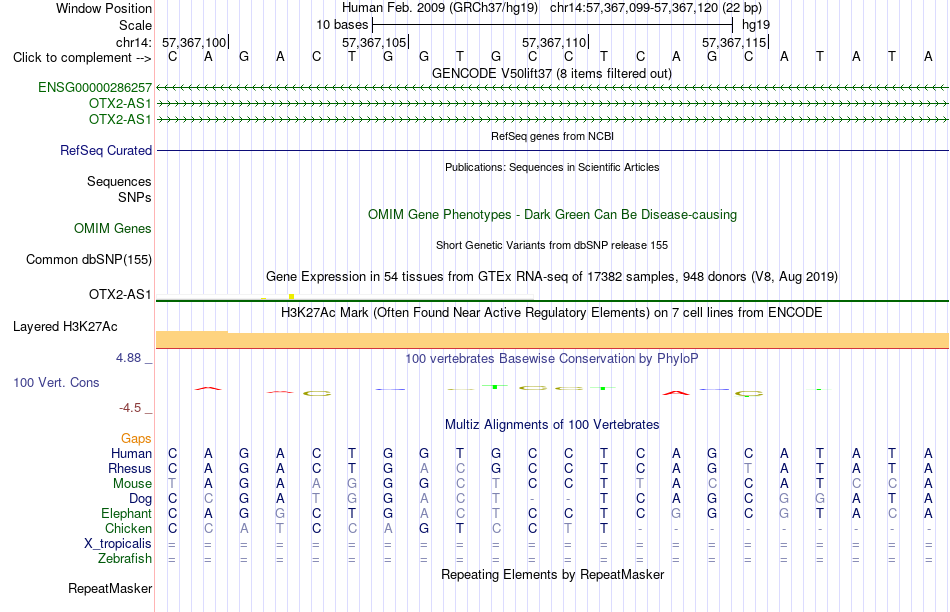Screen dimensions: 950x612
Task: Click position label 57,367,110
Action: pos(554,42)
